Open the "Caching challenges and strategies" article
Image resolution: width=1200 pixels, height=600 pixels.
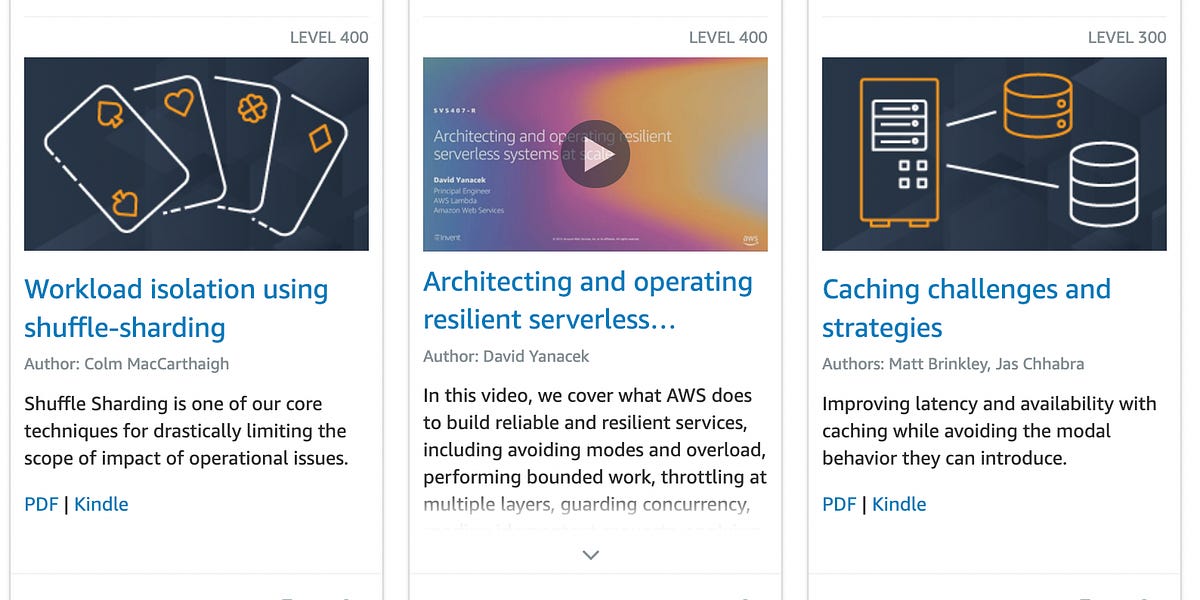point(966,308)
